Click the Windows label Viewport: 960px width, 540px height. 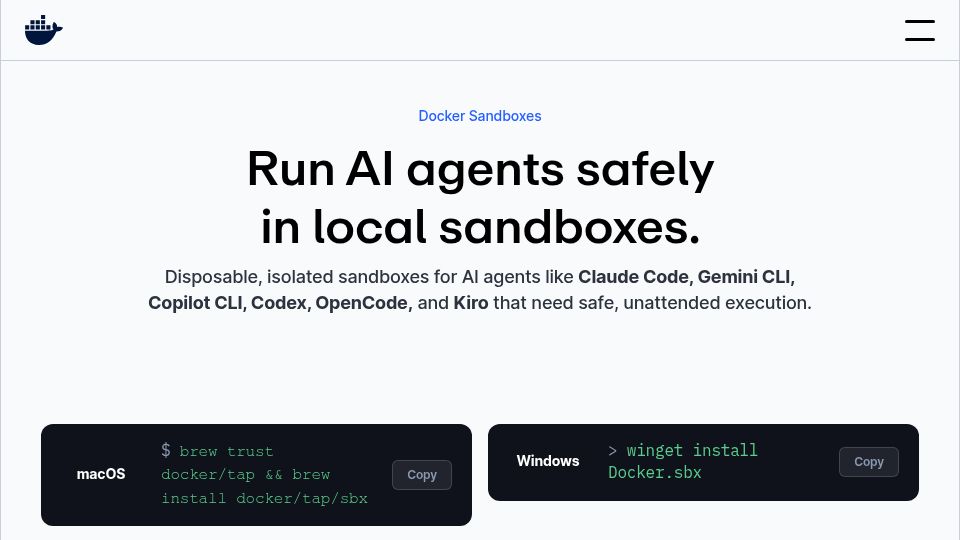pos(547,461)
